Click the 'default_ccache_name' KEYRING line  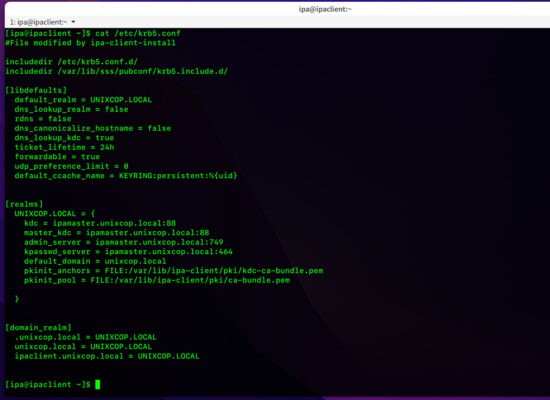coord(126,176)
